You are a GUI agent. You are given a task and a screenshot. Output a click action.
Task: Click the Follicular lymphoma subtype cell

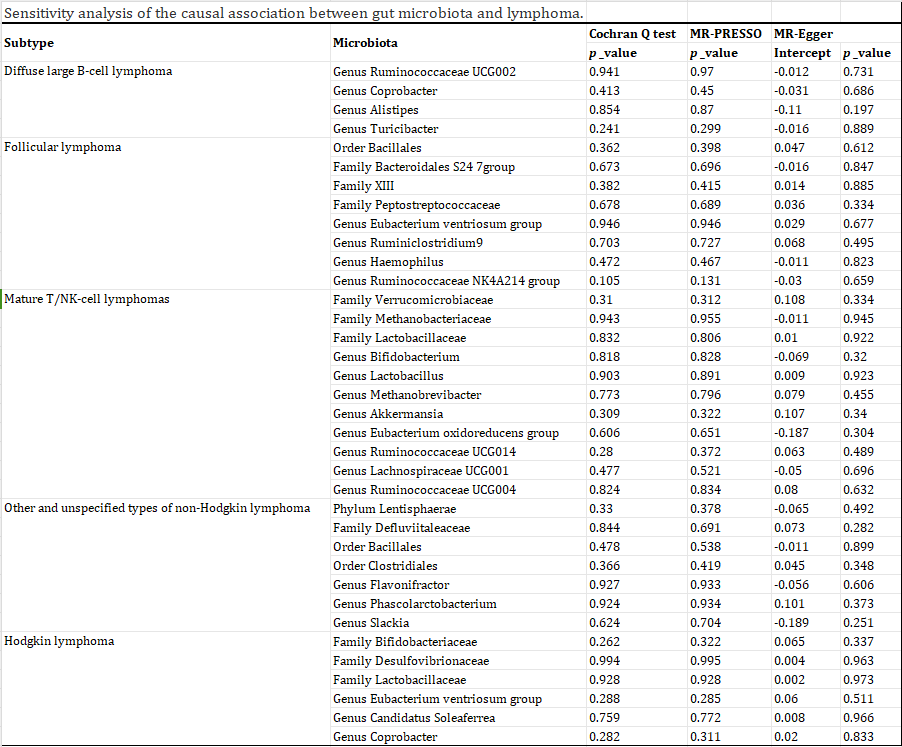pos(63,148)
